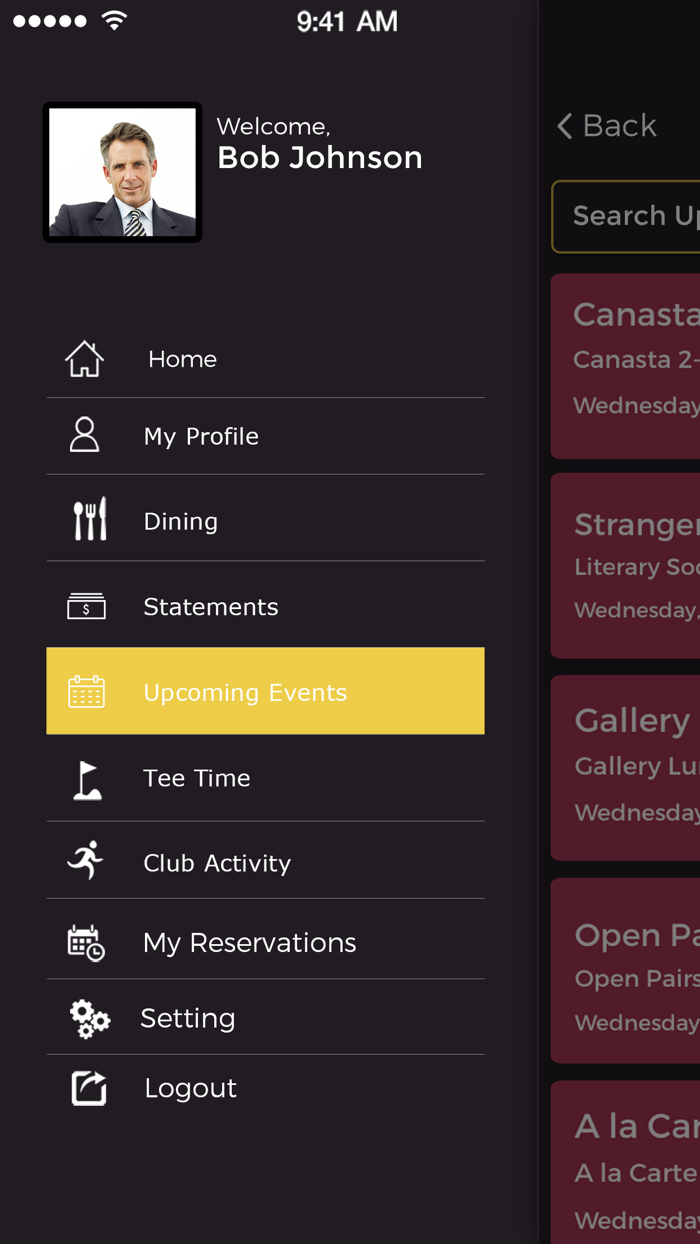Open the Home menu item
Viewport: 700px width, 1244px height.
click(x=182, y=359)
